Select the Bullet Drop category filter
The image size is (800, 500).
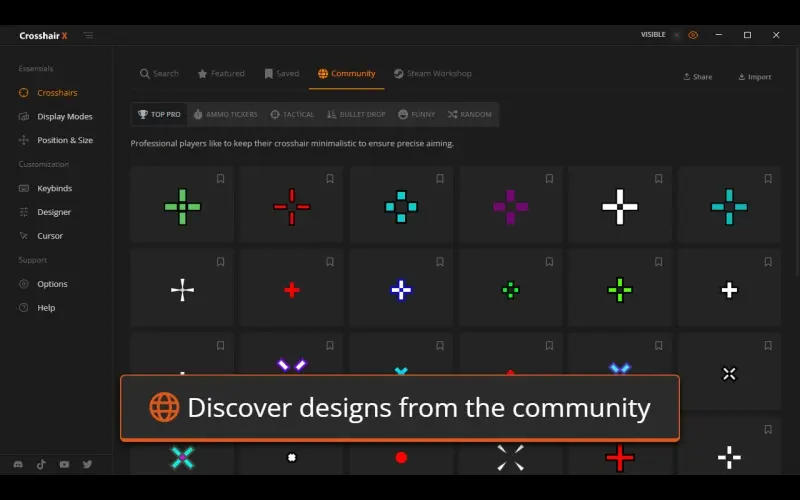(355, 115)
